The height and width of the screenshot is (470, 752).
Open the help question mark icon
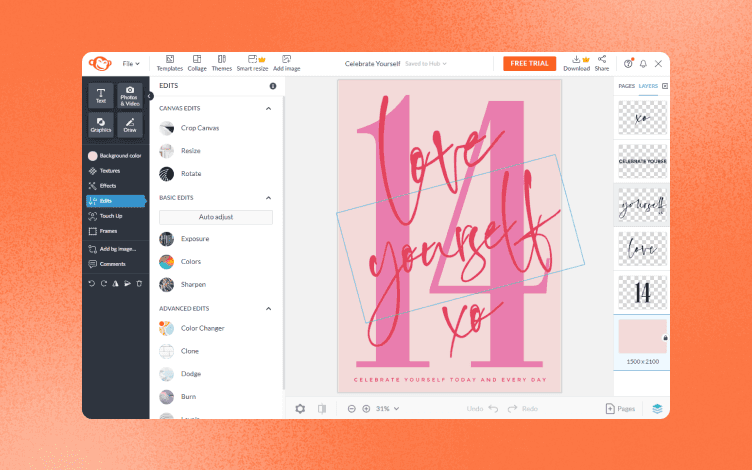628,63
